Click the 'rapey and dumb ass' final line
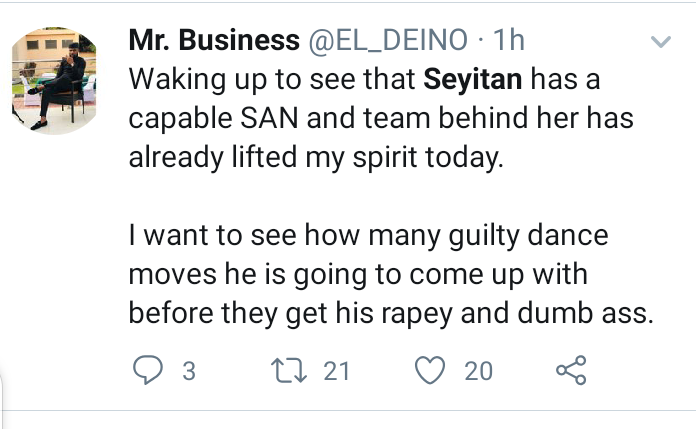The image size is (696, 429). point(390,313)
